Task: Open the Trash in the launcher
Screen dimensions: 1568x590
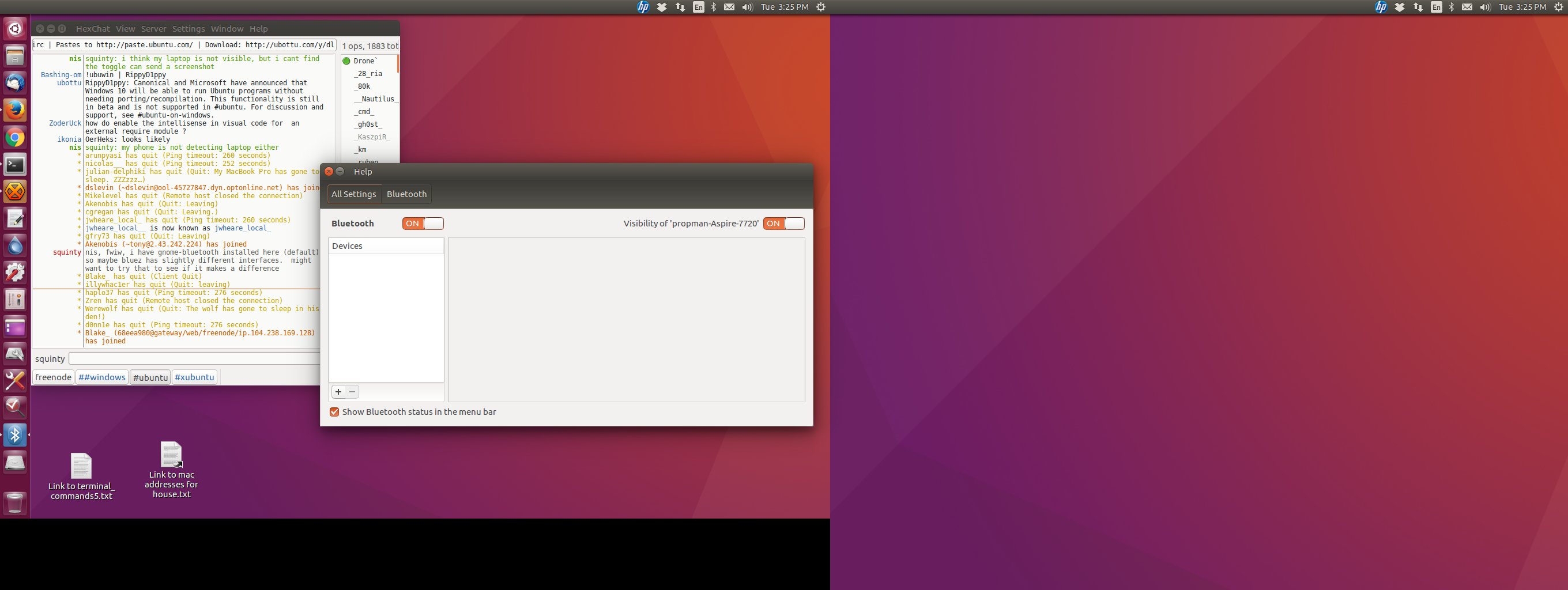Action: (x=14, y=503)
